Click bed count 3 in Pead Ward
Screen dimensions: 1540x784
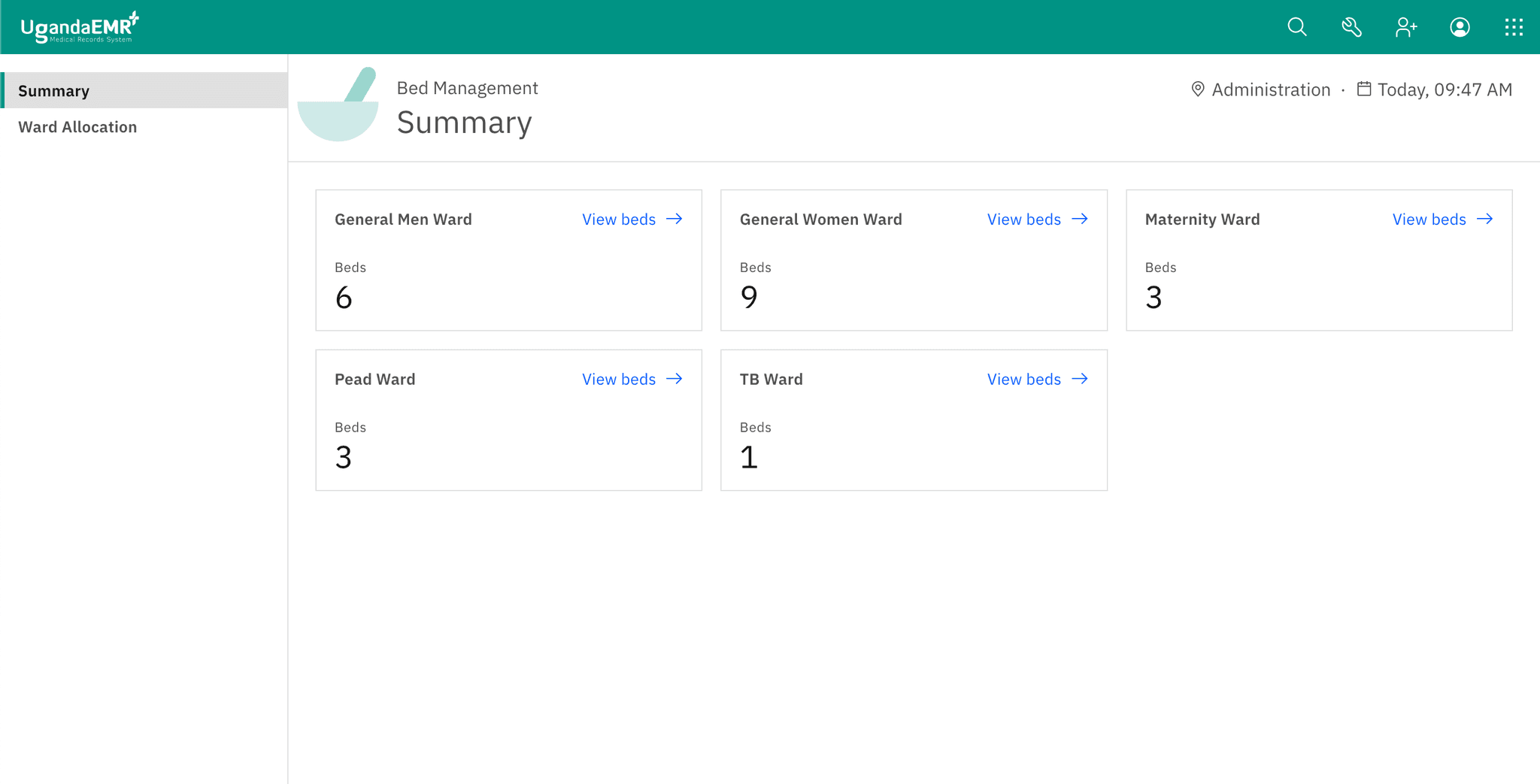[x=344, y=458]
